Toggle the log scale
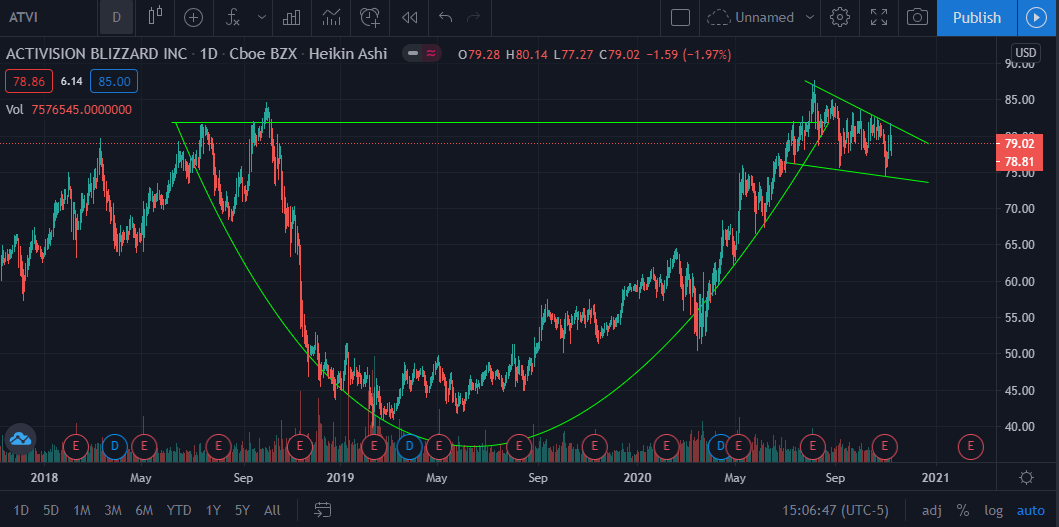1059x527 pixels. (x=993, y=510)
